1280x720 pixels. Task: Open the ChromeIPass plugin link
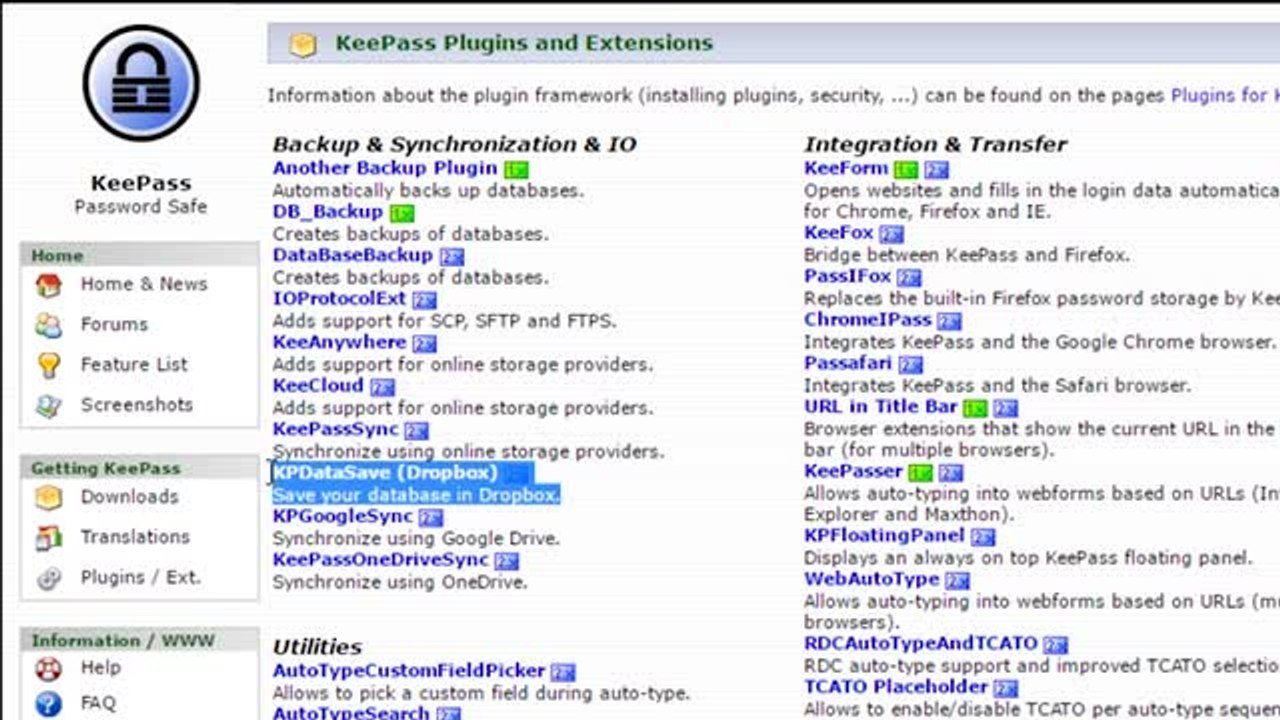[868, 319]
